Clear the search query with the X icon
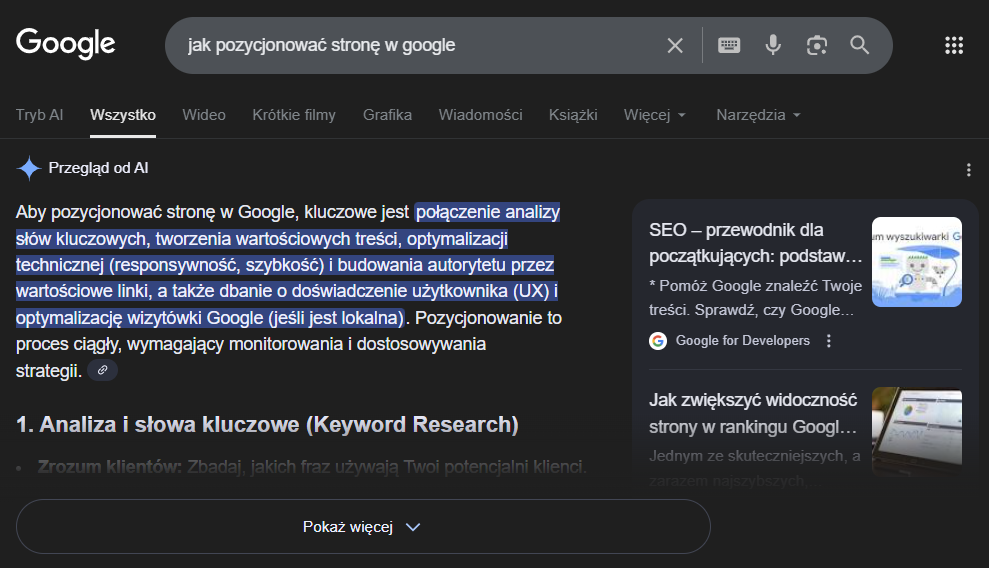Screen dimensions: 989x568 675,45
